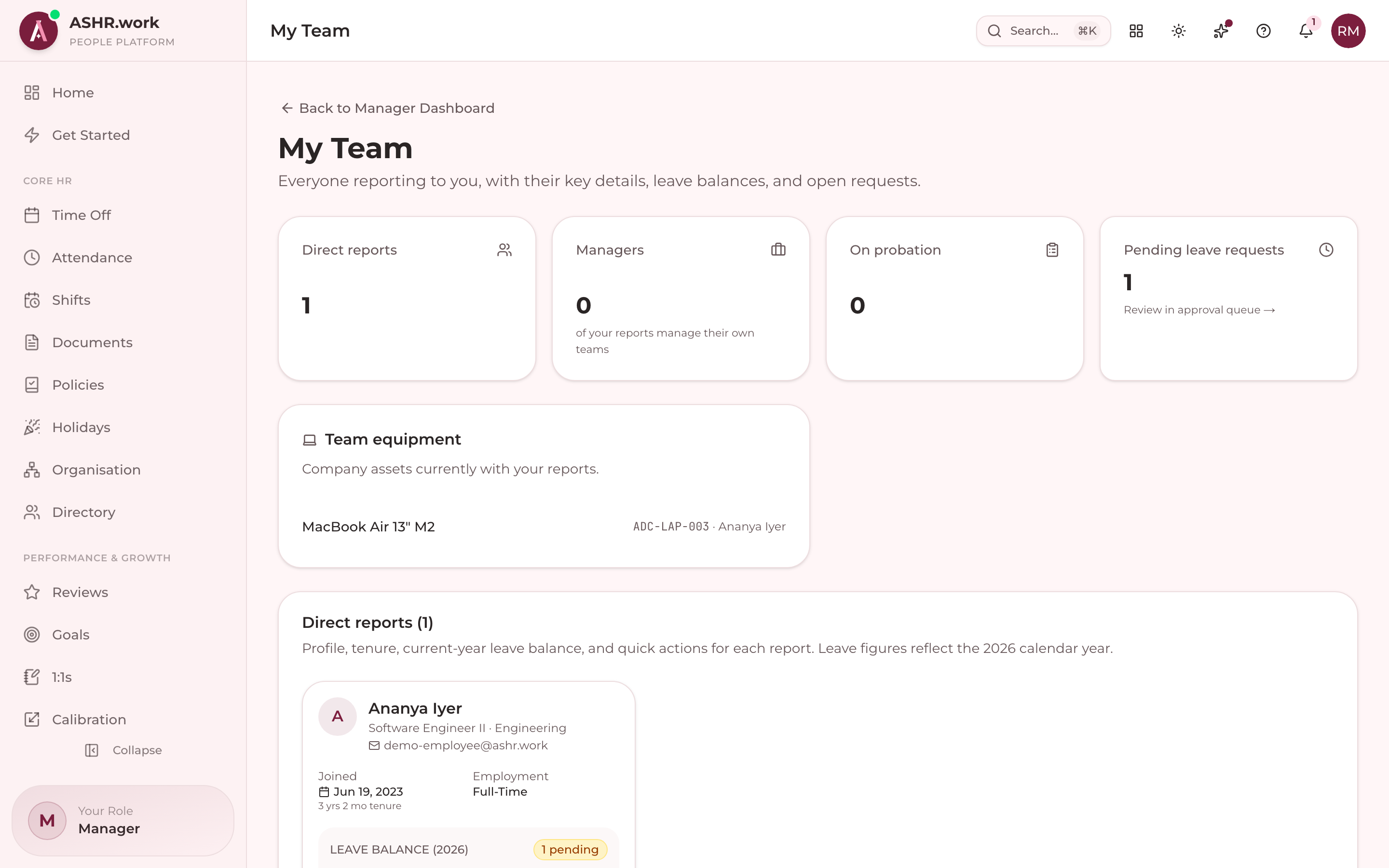Open Ananya Iyer's profile name
1389x868 pixels.
click(415, 708)
